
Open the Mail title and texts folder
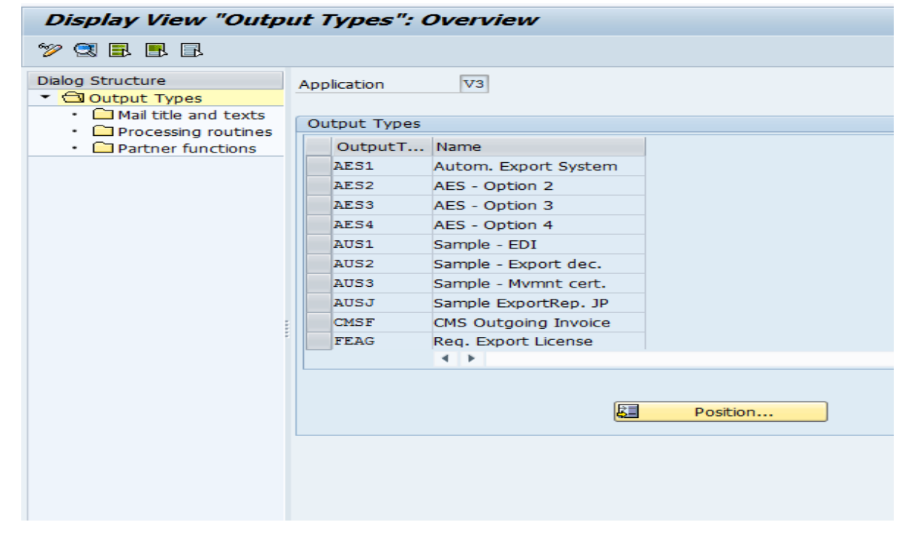[x=190, y=115]
